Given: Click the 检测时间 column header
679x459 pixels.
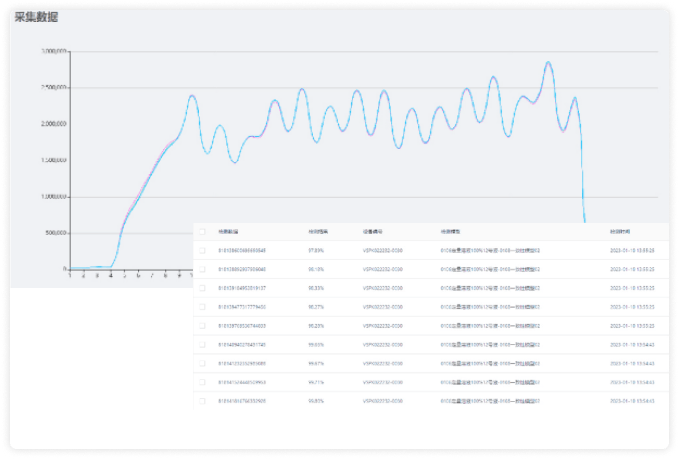Looking at the screenshot, I should pyautogui.click(x=620, y=231).
